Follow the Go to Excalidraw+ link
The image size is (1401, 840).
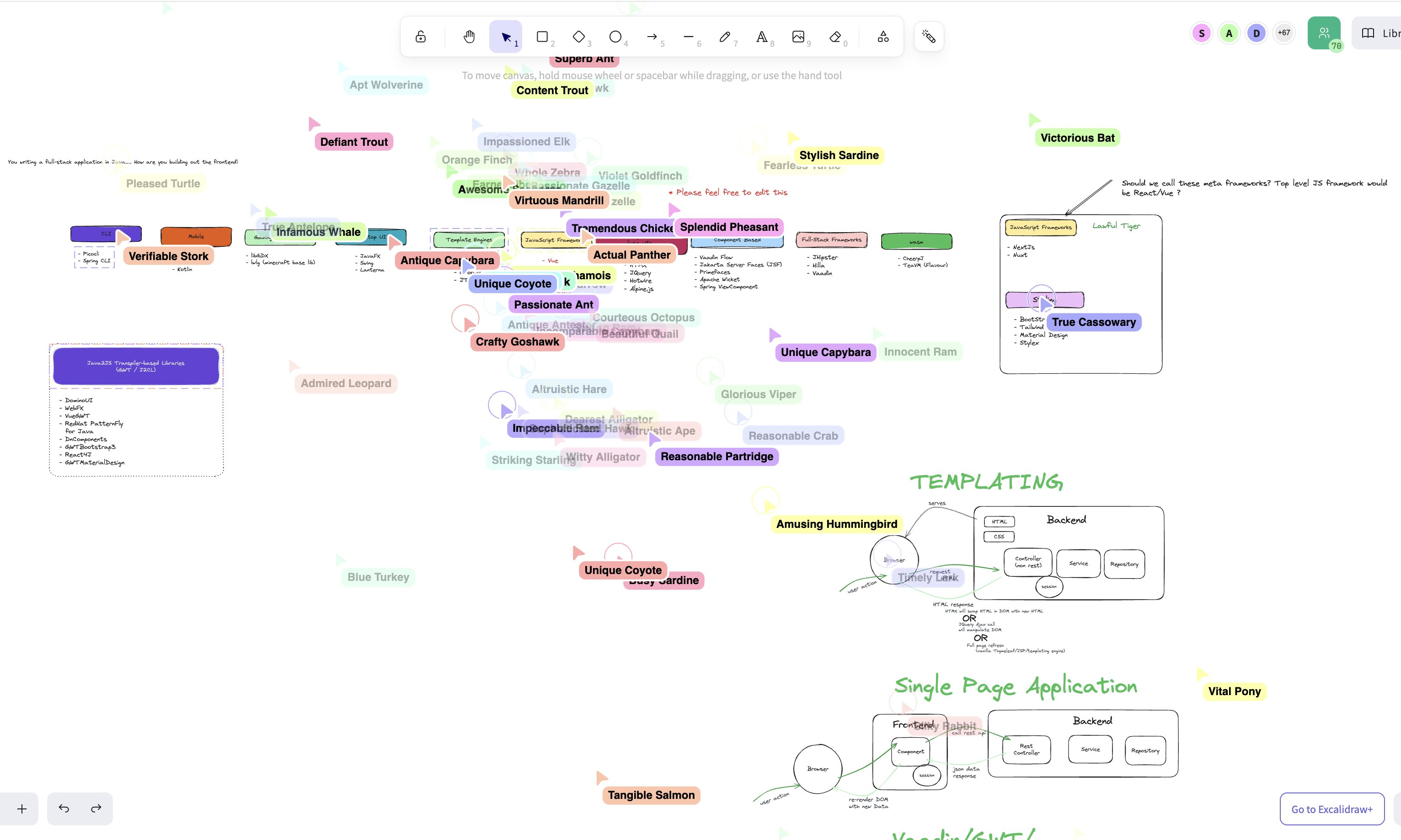[1332, 809]
